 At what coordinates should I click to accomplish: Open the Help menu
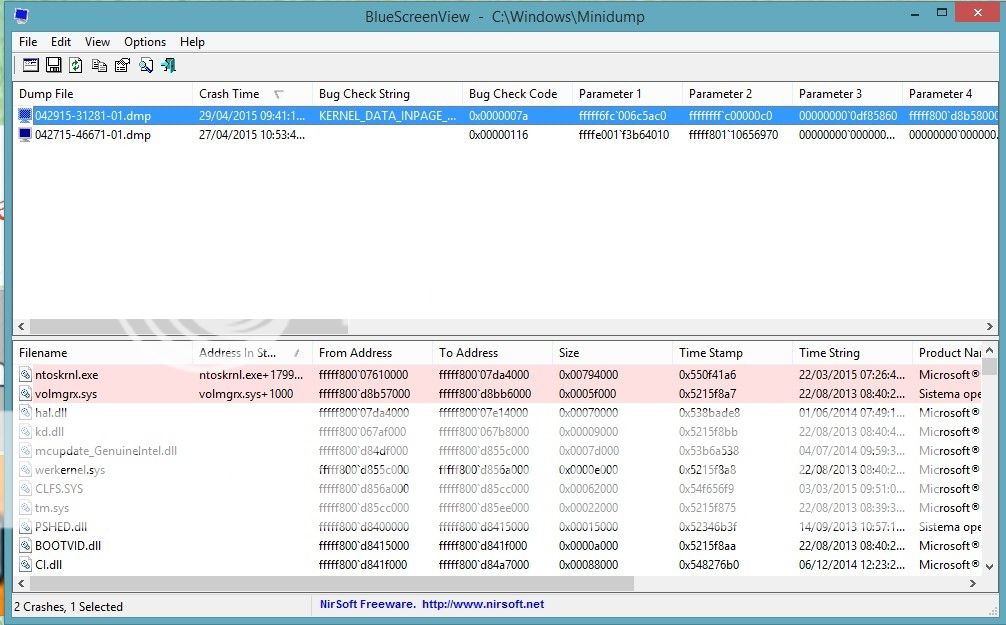pos(192,42)
